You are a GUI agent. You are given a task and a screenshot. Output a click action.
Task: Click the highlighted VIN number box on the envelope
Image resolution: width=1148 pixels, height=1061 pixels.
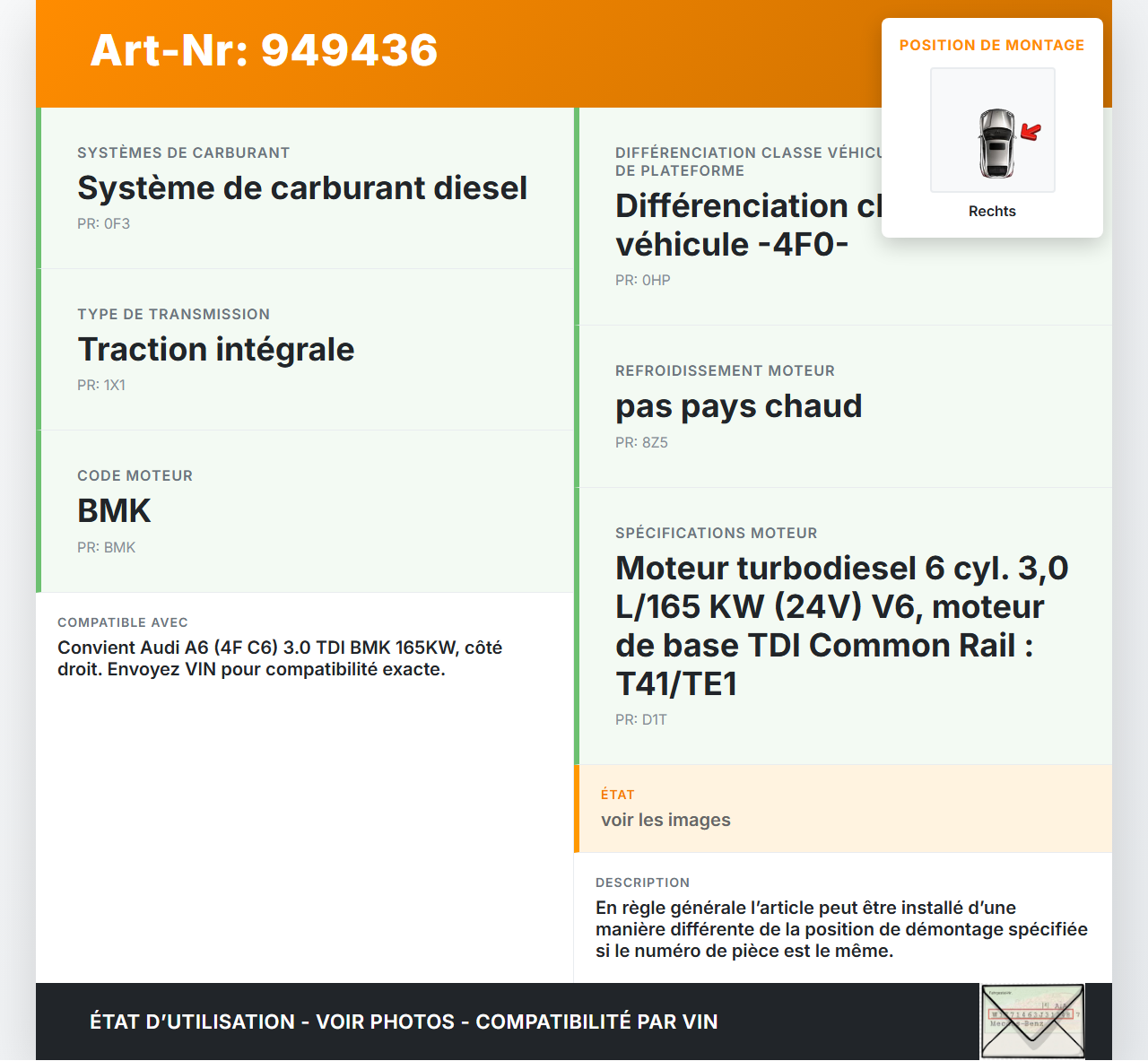coord(1031,1012)
